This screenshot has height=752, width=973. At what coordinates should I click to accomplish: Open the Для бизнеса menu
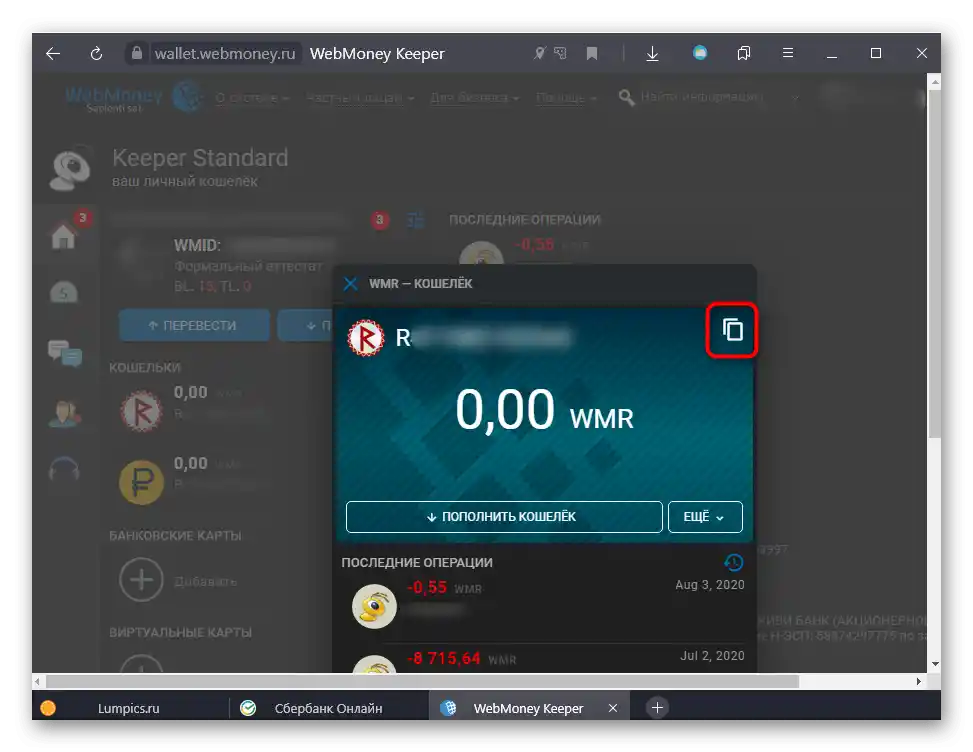475,97
